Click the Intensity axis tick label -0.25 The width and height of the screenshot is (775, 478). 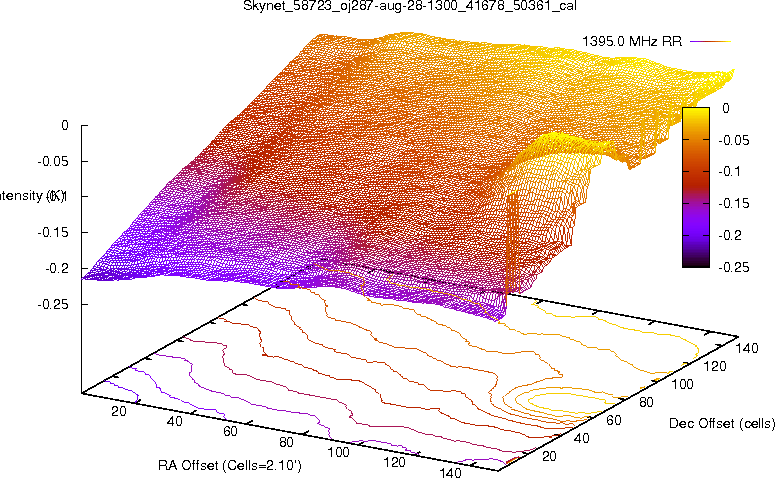point(53,304)
